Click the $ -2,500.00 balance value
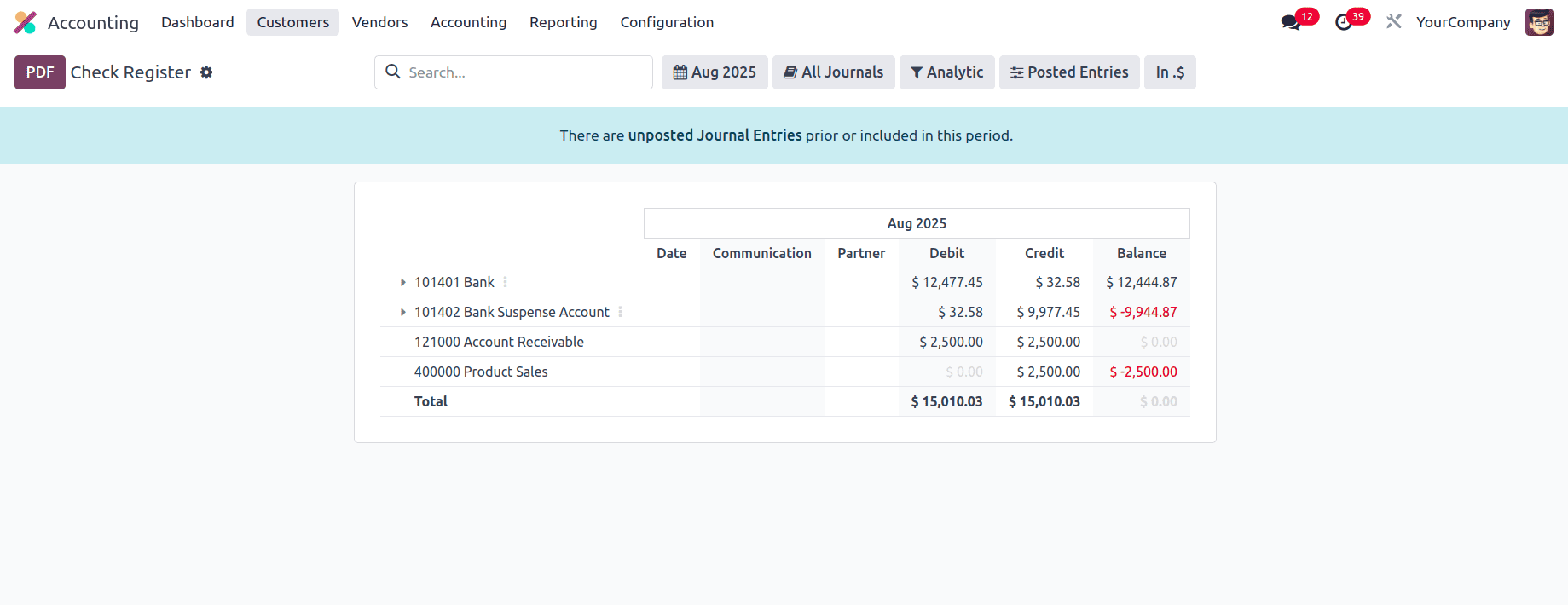This screenshot has width=1568, height=605. pos(1143,372)
